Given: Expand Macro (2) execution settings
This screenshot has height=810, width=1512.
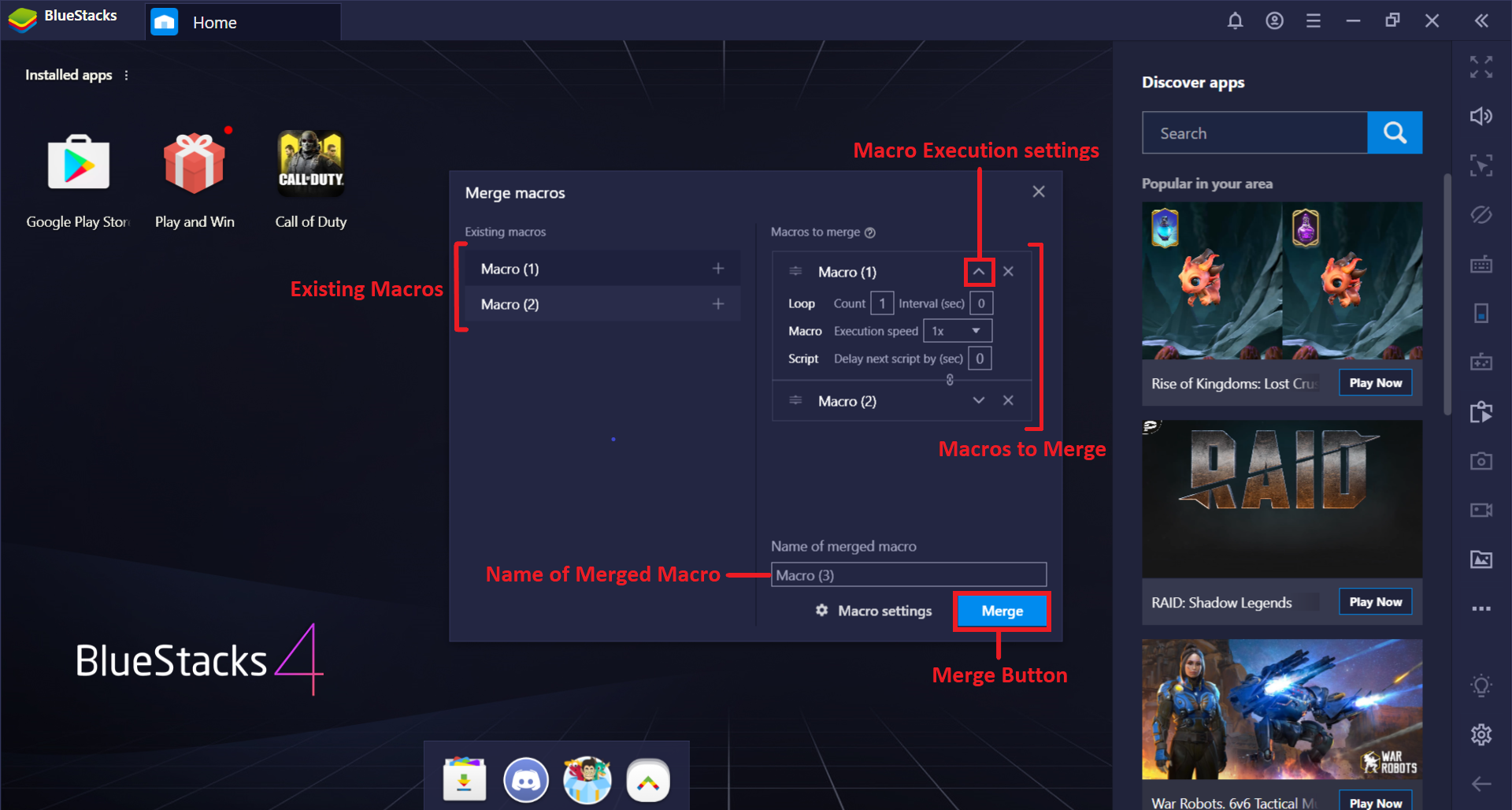Looking at the screenshot, I should tap(979, 400).
